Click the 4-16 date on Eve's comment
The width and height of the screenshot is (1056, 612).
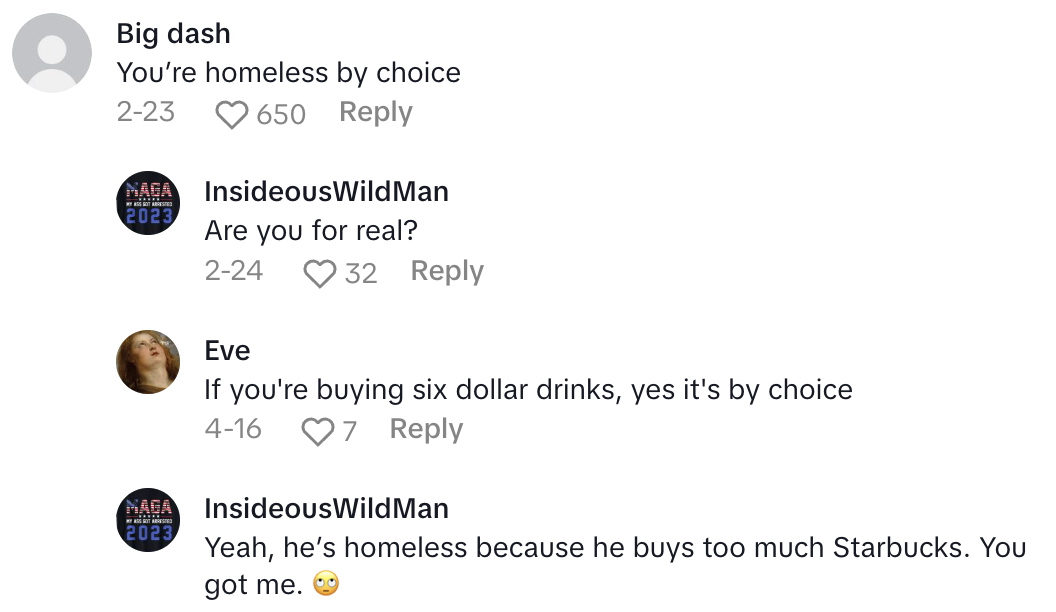[233, 429]
